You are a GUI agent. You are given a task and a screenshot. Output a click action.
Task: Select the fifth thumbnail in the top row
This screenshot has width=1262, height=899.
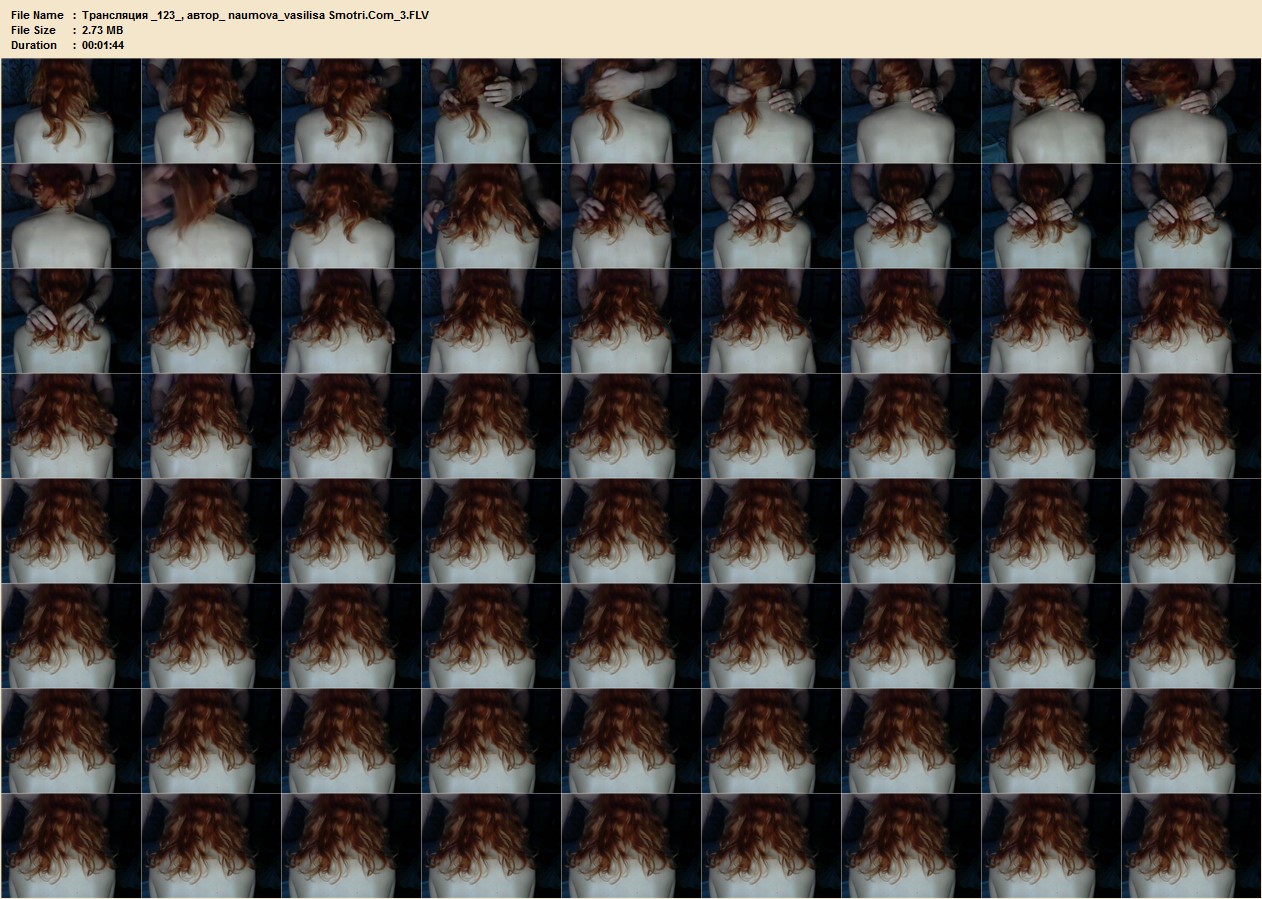[x=631, y=111]
